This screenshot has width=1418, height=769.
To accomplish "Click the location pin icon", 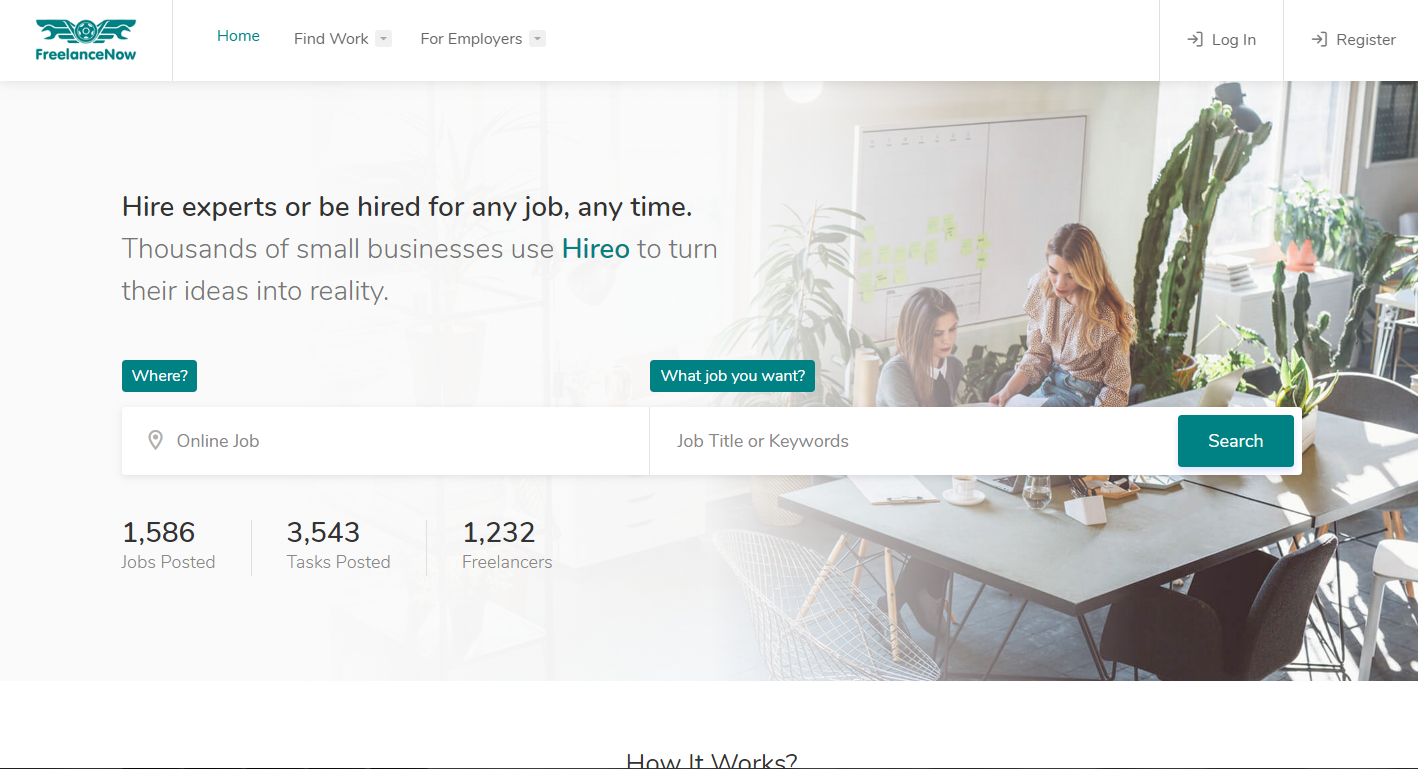I will coord(155,440).
